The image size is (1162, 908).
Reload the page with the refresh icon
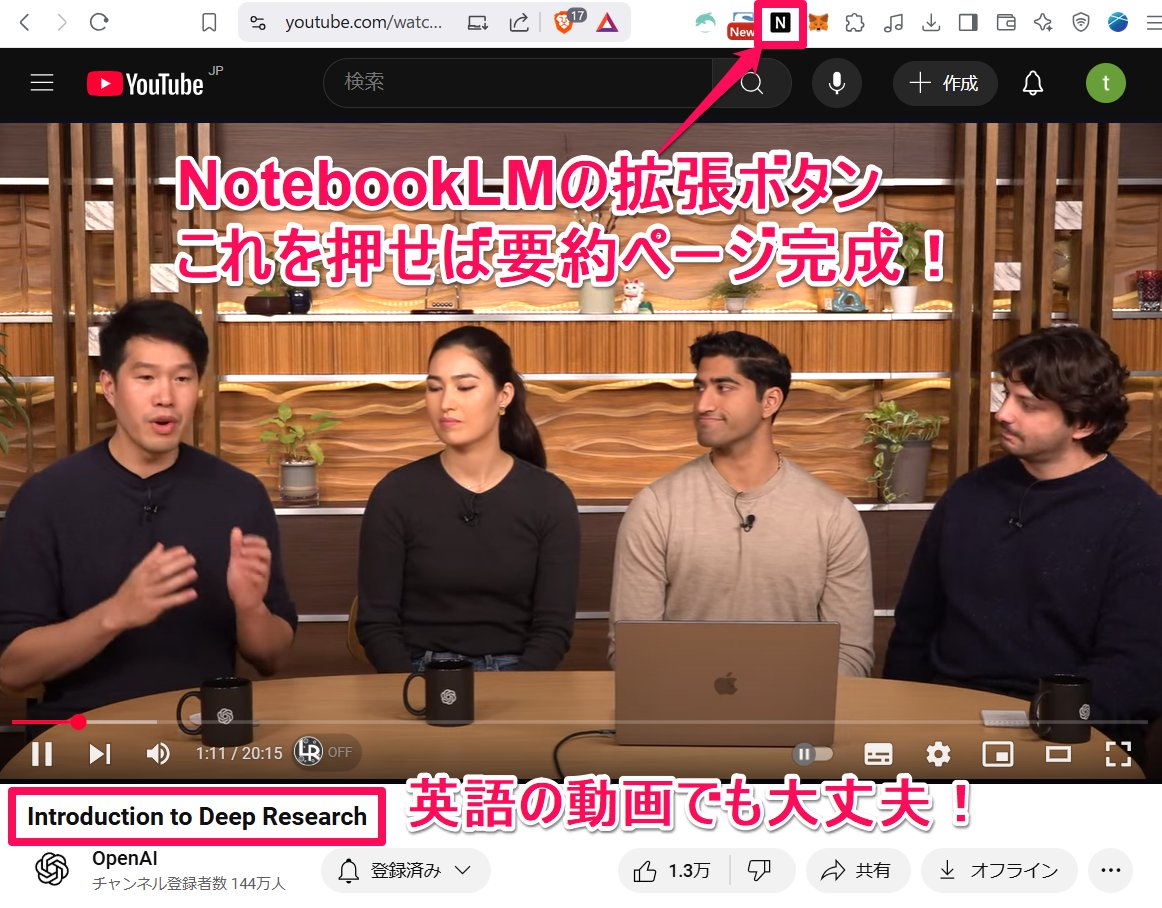click(x=99, y=22)
